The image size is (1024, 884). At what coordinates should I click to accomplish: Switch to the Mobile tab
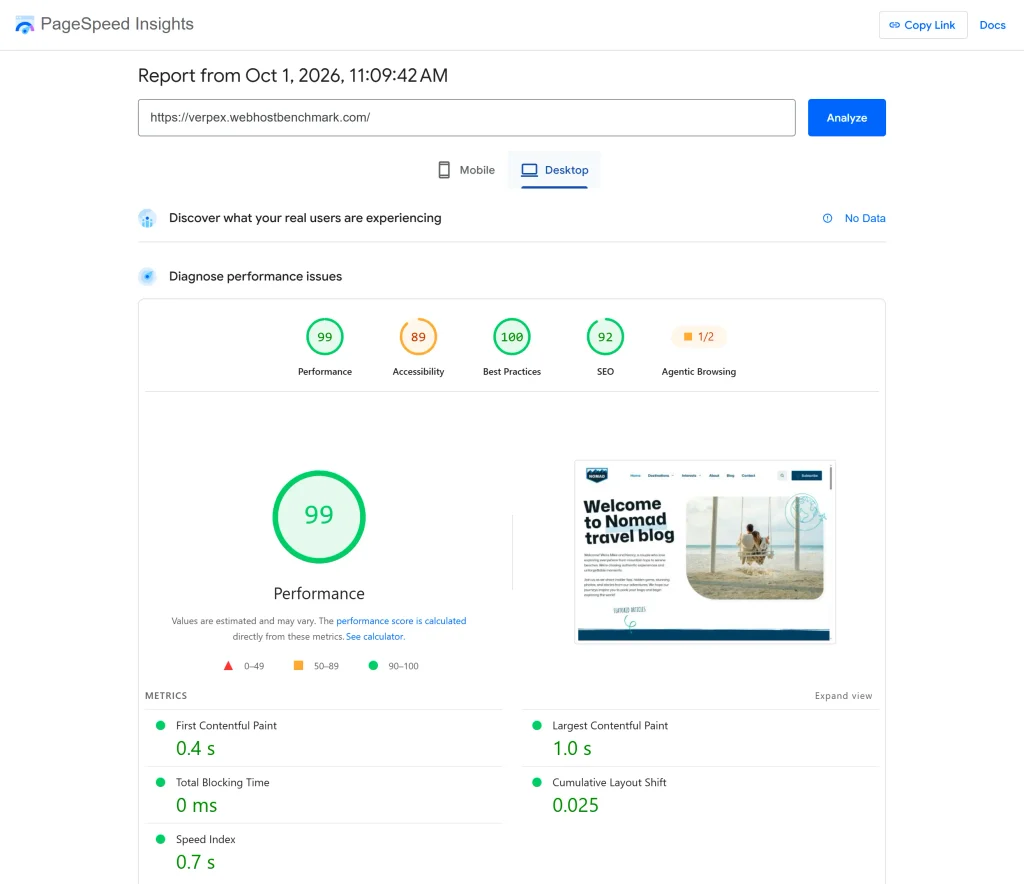[x=466, y=170]
